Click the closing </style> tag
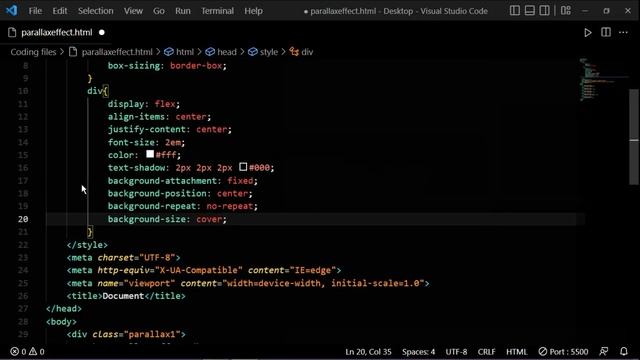This screenshot has height=360, width=640. (x=87, y=244)
